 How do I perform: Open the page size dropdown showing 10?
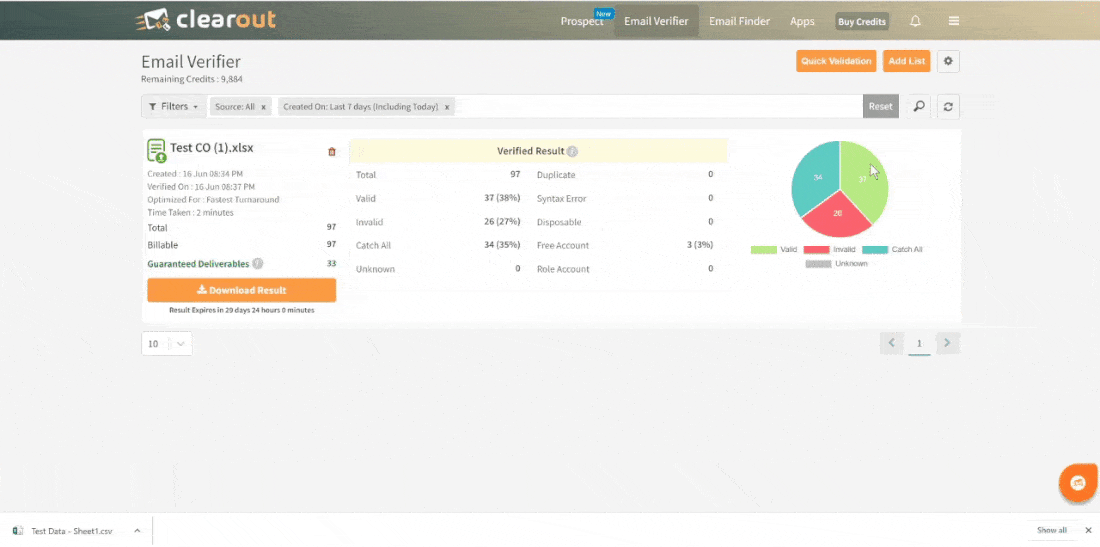[166, 344]
